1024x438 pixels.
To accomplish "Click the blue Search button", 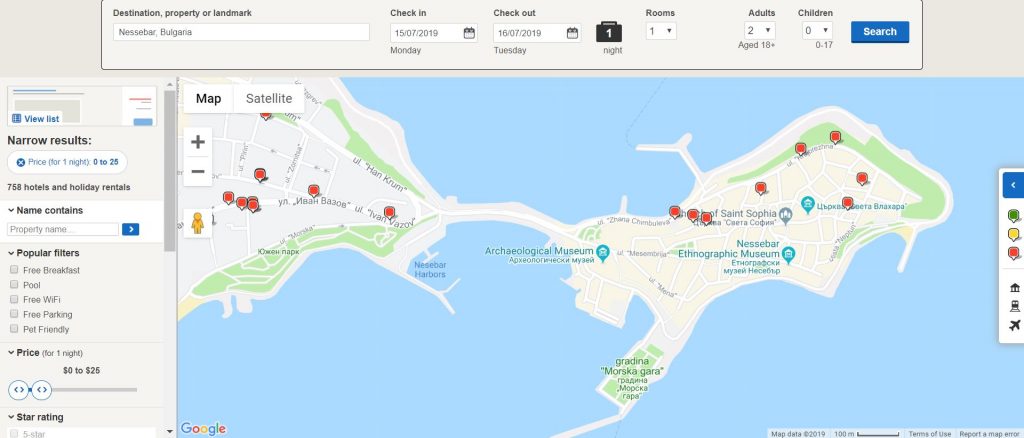I will (x=879, y=32).
